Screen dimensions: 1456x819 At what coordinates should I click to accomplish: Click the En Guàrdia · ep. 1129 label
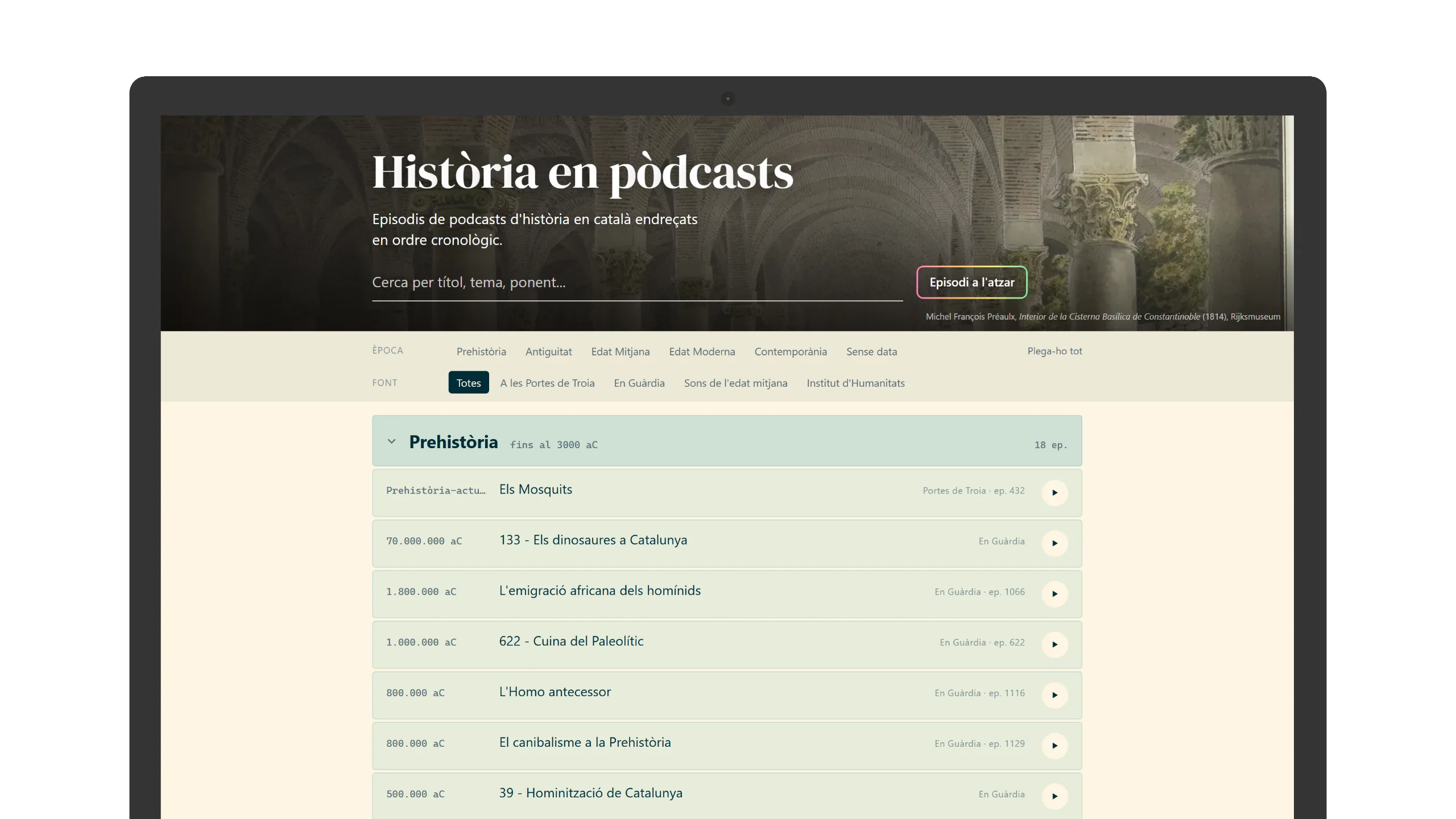(979, 744)
